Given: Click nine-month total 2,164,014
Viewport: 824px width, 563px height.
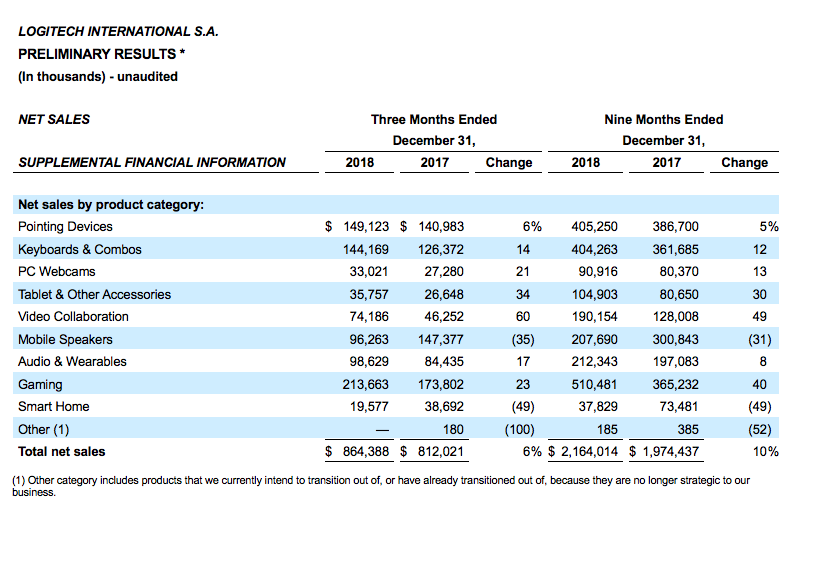Looking at the screenshot, I should point(589,452).
